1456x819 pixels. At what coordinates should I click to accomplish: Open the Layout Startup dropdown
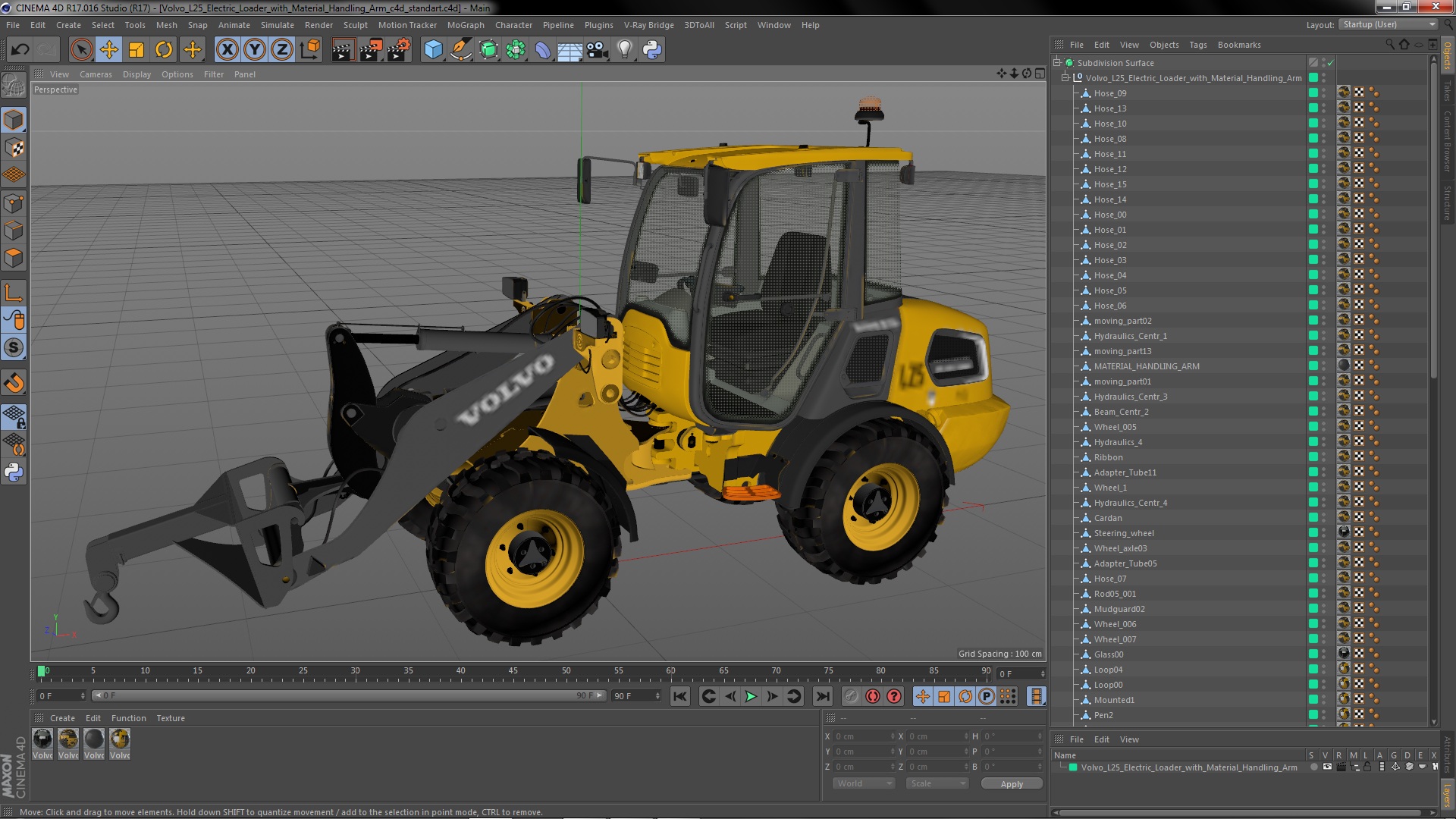1388,24
